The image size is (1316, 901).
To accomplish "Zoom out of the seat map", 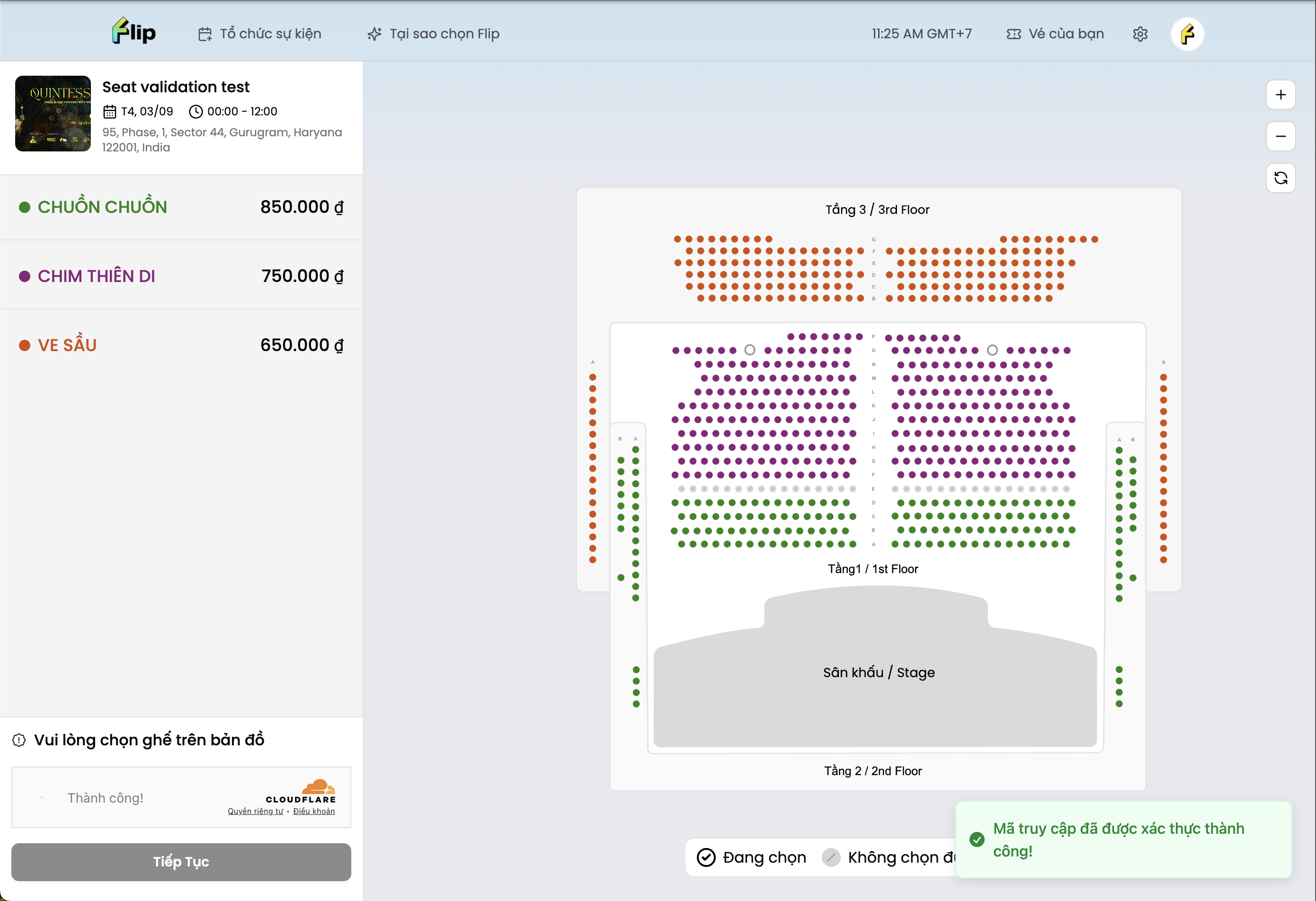I will coord(1280,136).
